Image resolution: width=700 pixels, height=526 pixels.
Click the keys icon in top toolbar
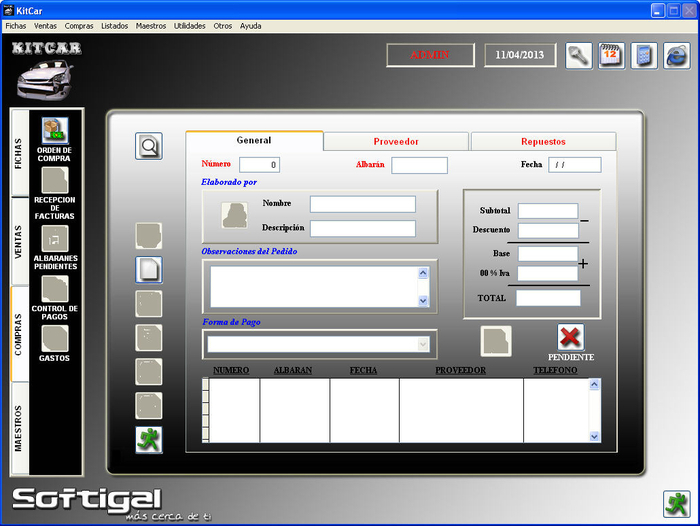[x=579, y=56]
